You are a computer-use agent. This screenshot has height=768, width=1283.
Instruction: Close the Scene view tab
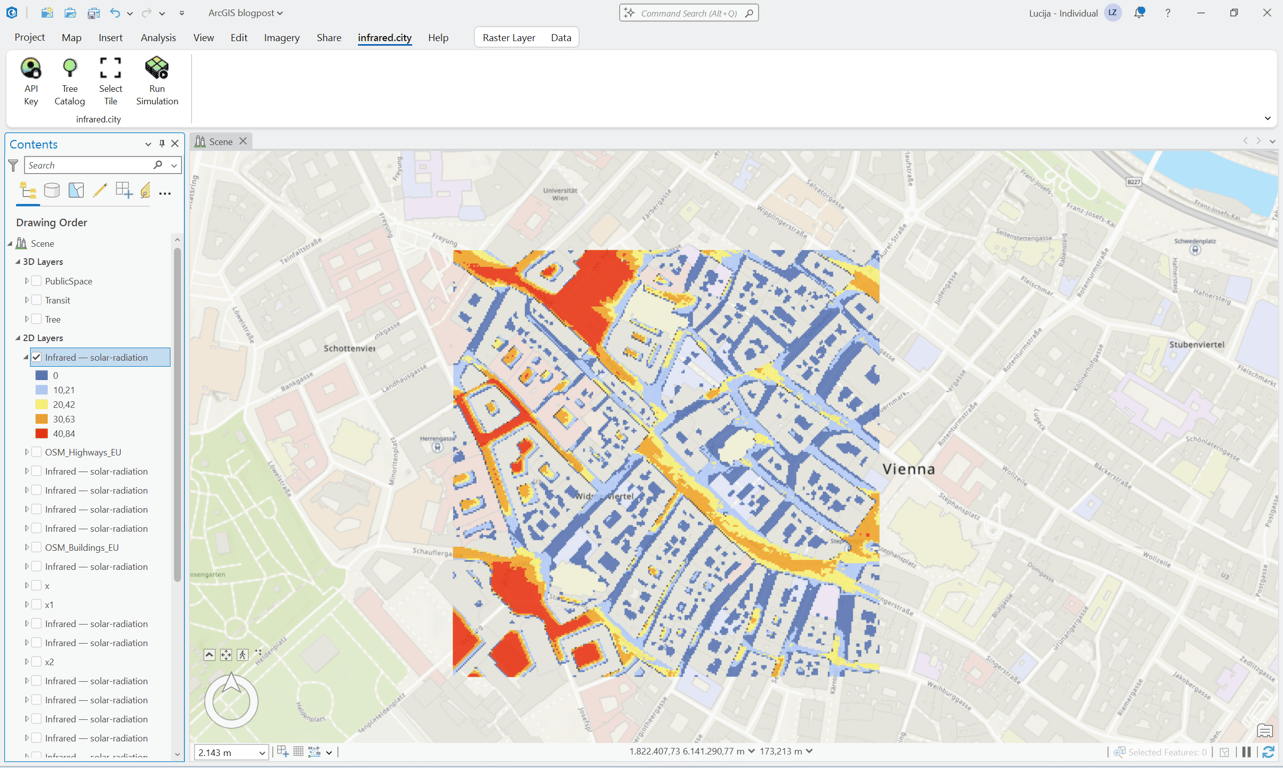tap(243, 141)
